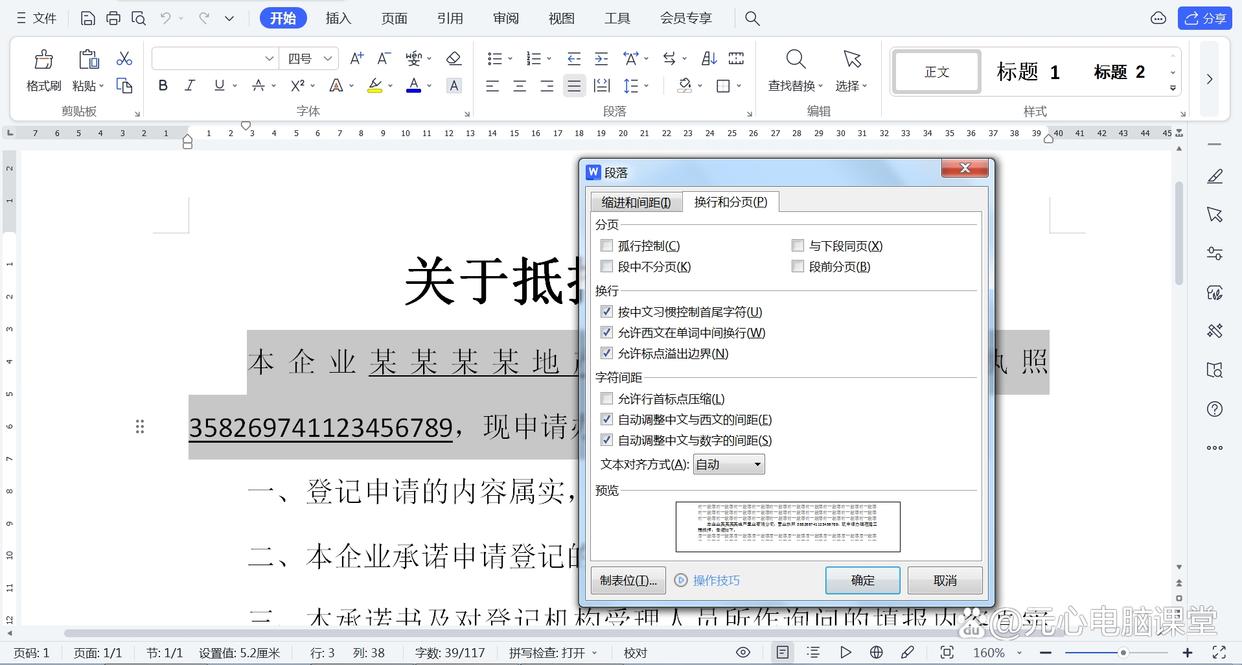This screenshot has width=1242, height=665.
Task: Expand the styles gallery arrow
Action: [1173, 88]
